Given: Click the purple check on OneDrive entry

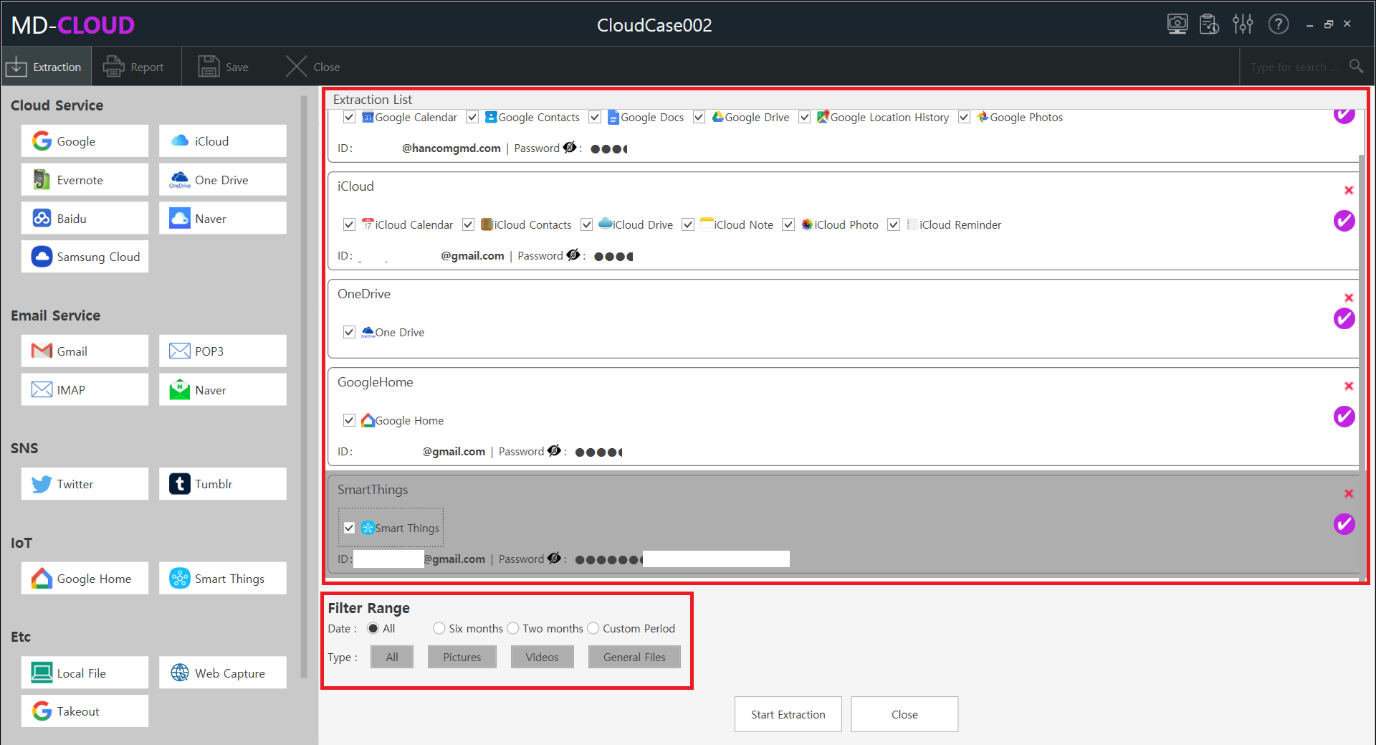Looking at the screenshot, I should point(1344,318).
